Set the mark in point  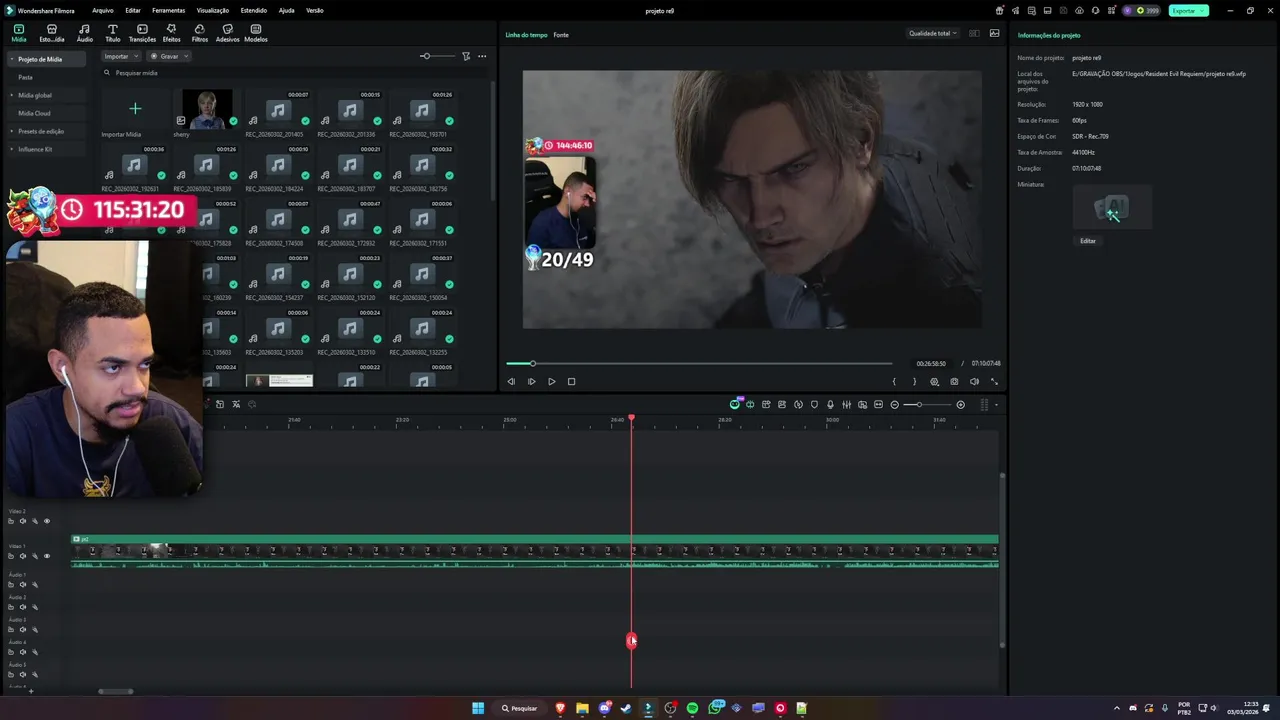894,381
